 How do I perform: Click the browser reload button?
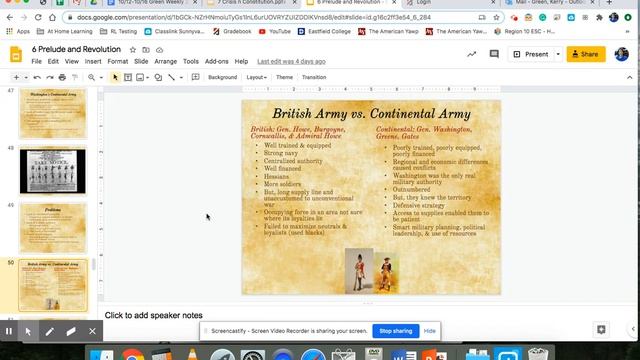pos(38,18)
